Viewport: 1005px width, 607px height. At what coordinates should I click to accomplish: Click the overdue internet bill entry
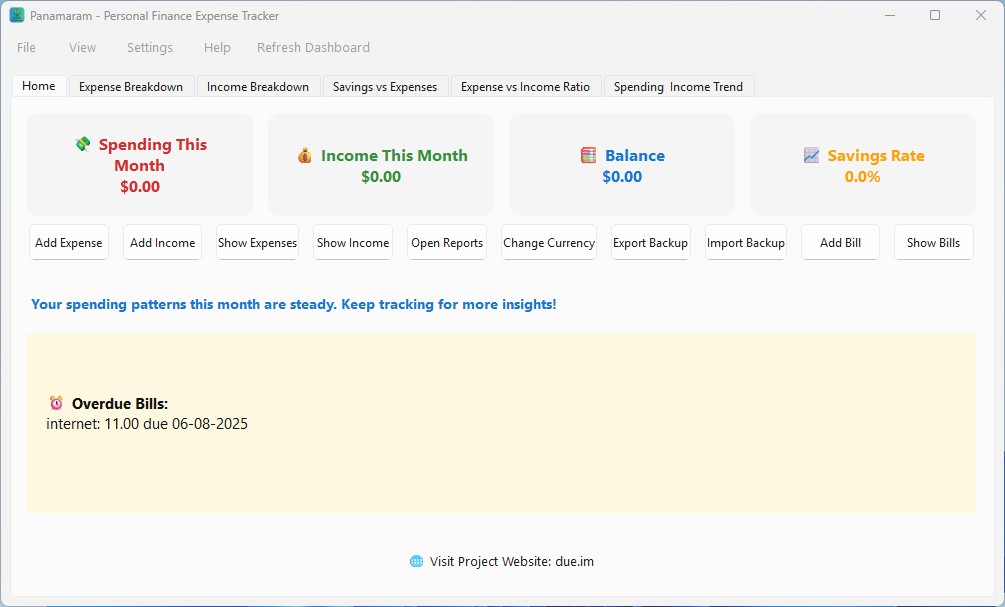(147, 424)
